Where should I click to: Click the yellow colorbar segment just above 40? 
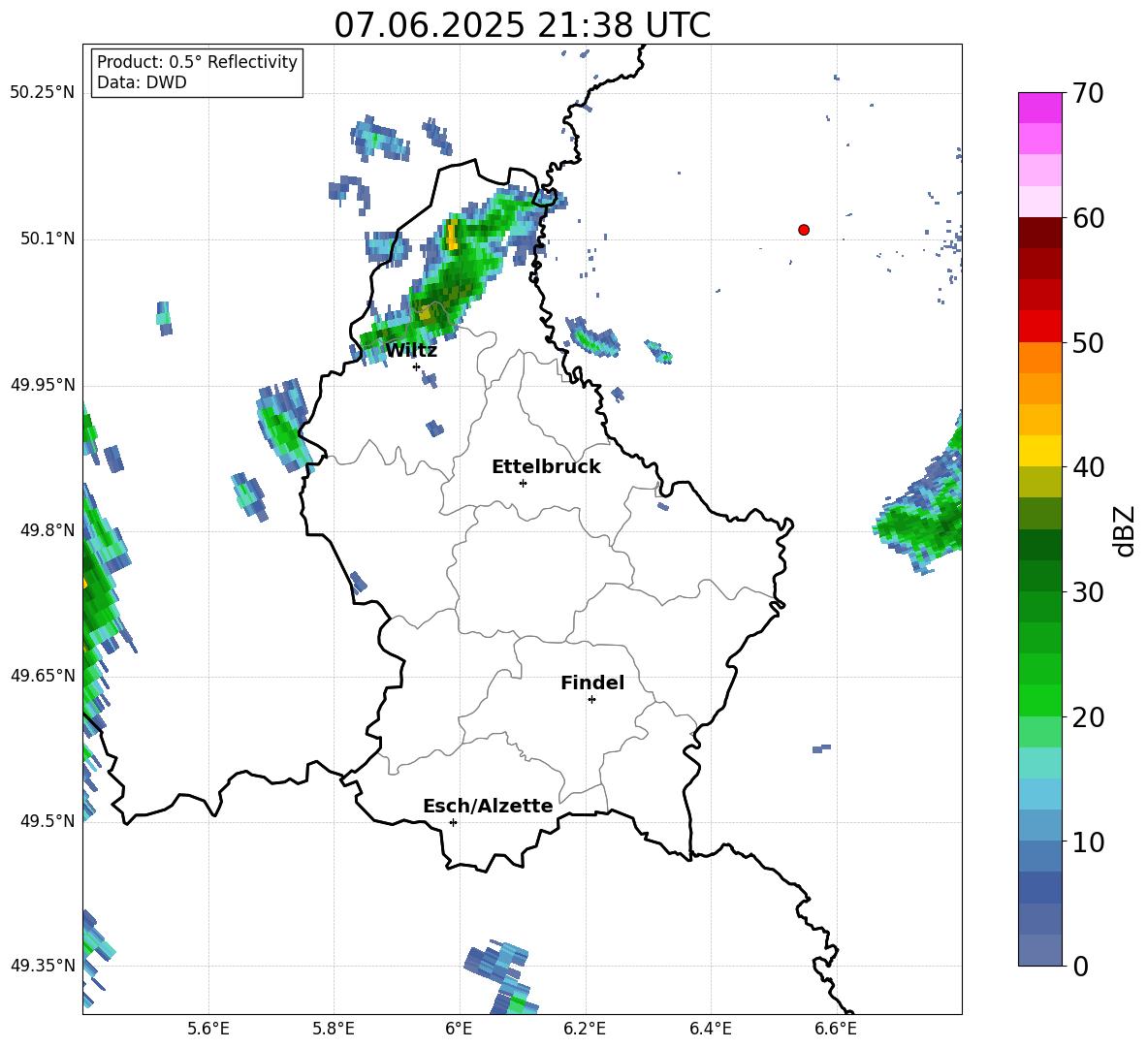pos(1039,451)
